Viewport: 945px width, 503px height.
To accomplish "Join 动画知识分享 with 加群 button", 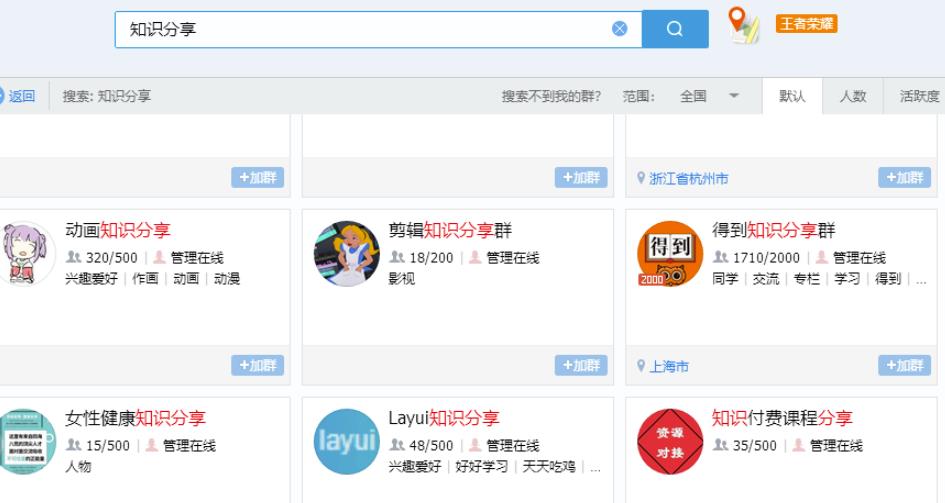I will [257, 366].
